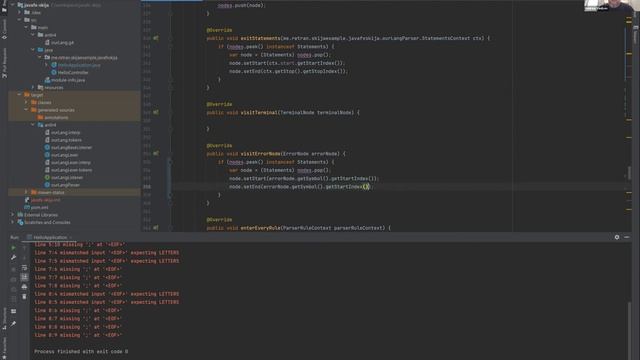The height and width of the screenshot is (360, 640).
Task: Click override gutter icon beside enterEveryRule
Action: pos(156,228)
